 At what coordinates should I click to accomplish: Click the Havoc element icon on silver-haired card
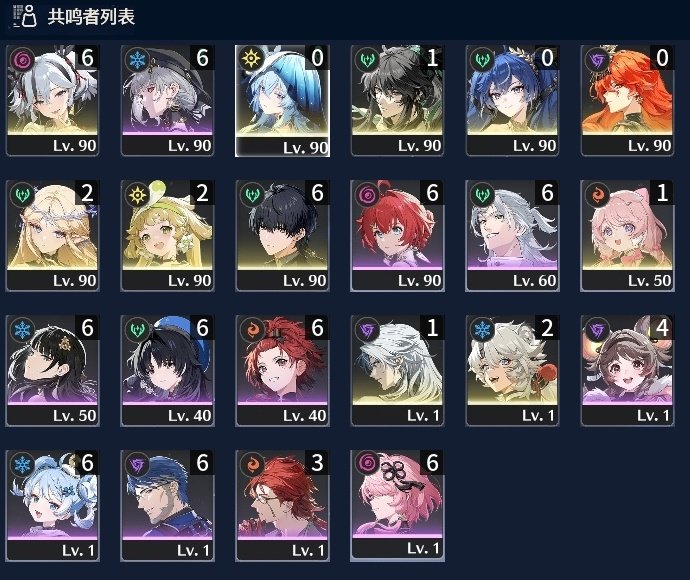22,59
